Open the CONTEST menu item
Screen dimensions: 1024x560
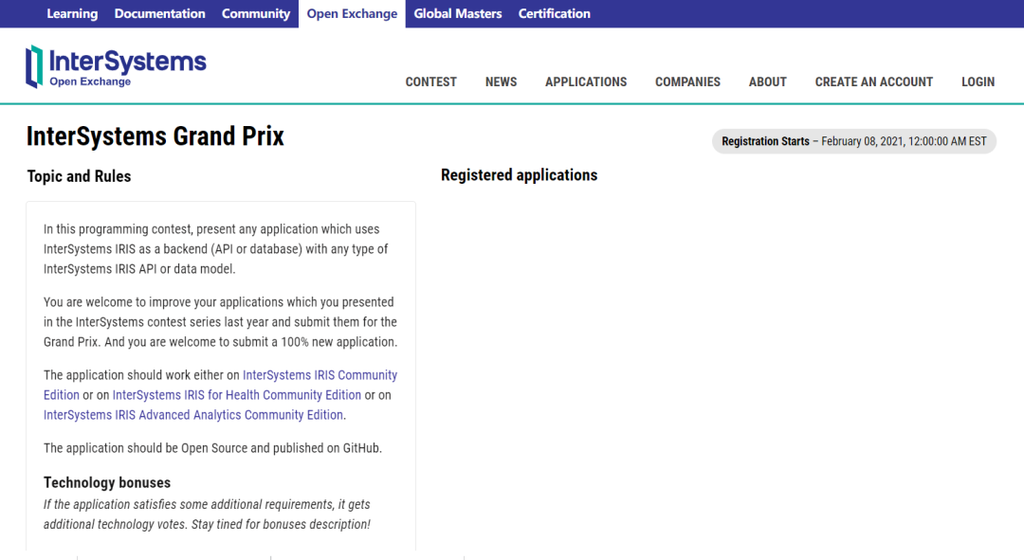431,82
